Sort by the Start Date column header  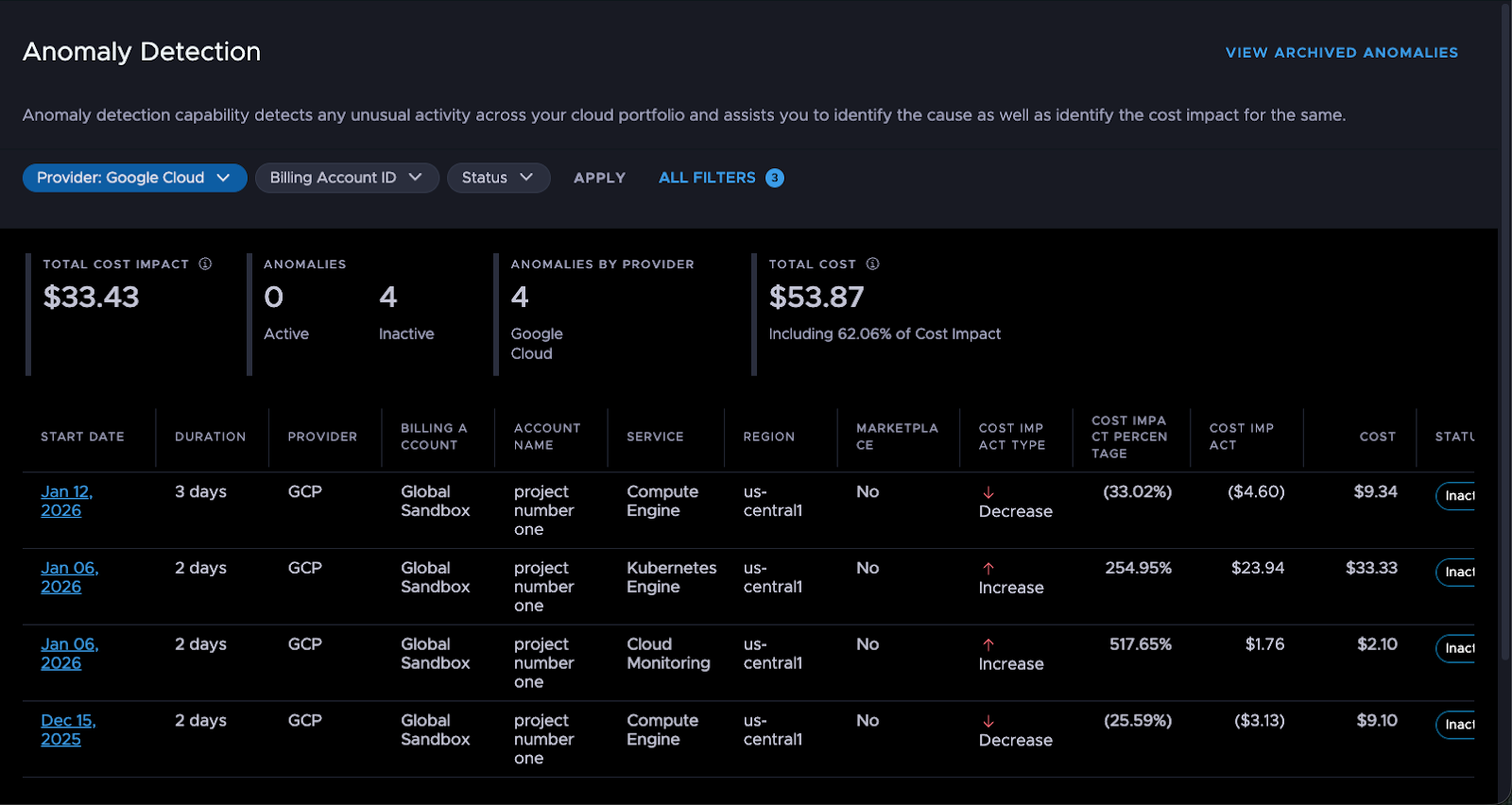coord(82,437)
